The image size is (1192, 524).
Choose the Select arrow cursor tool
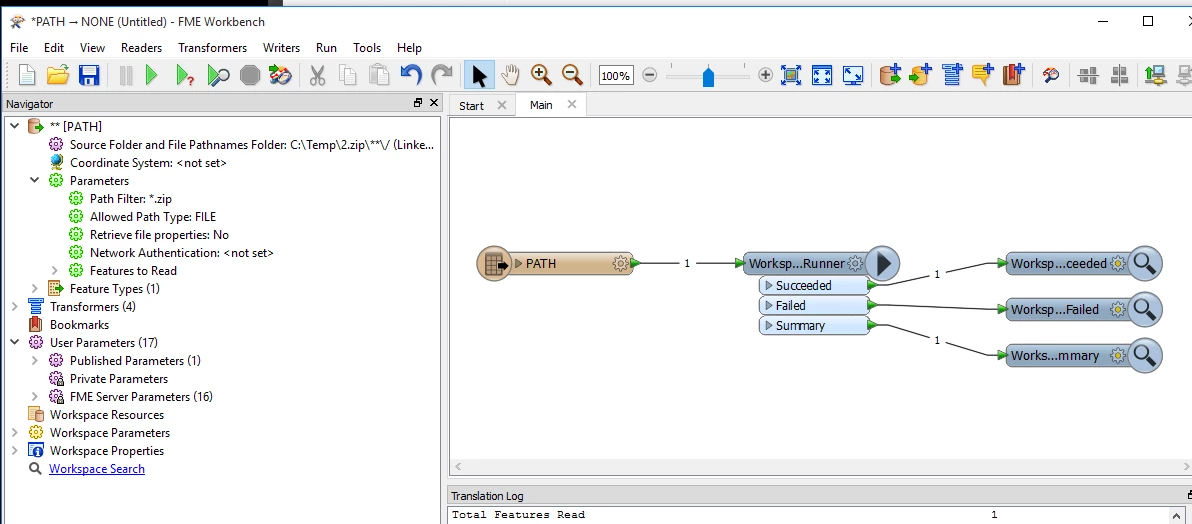point(479,75)
